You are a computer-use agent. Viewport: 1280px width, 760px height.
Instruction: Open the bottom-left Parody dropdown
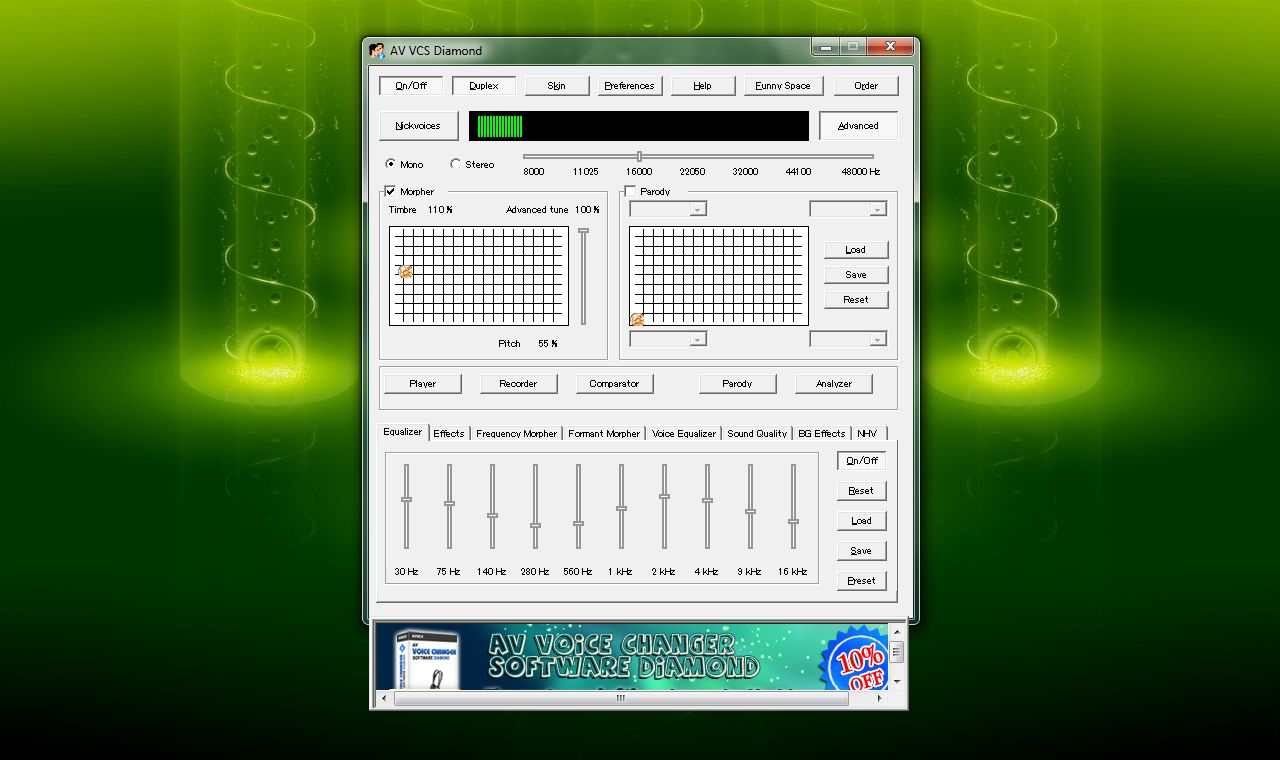point(668,339)
